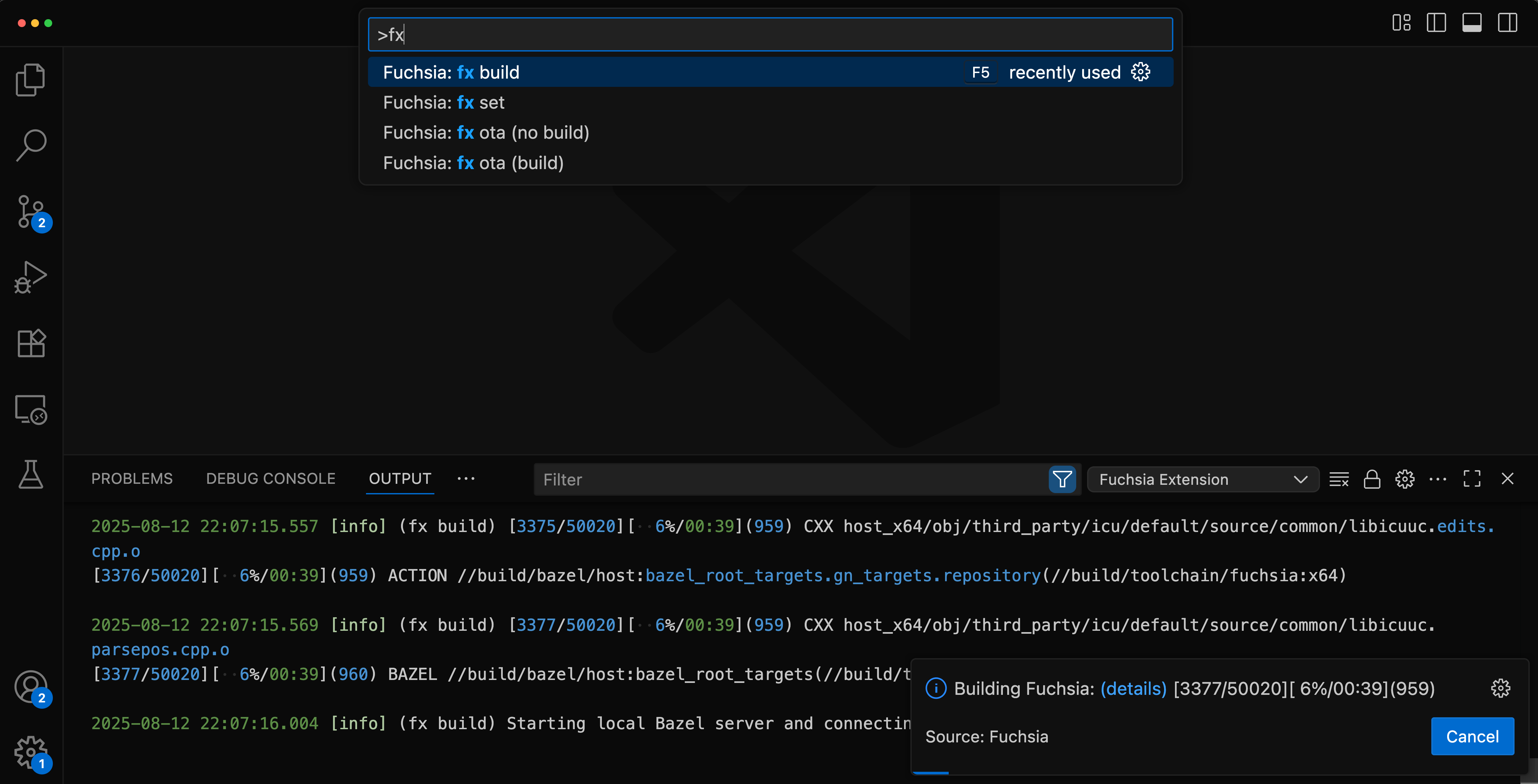Open the build details link
The width and height of the screenshot is (1538, 784).
coord(1133,688)
